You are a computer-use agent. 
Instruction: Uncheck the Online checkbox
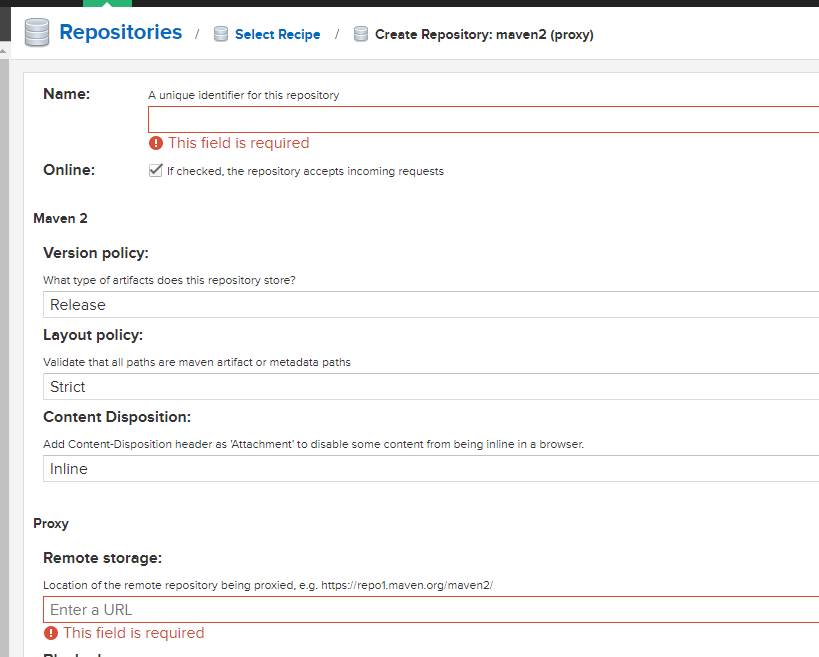pyautogui.click(x=155, y=170)
